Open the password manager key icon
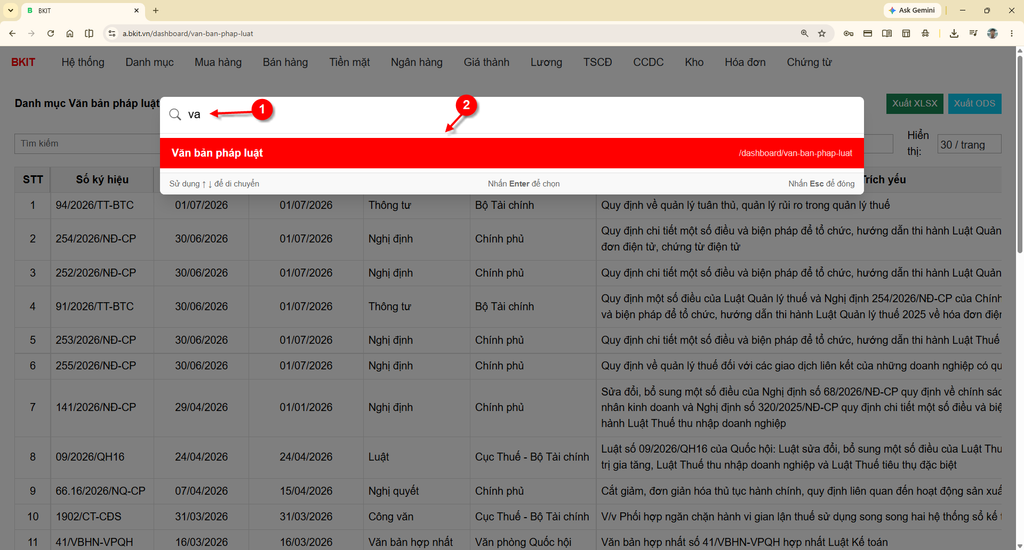The height and width of the screenshot is (550, 1024). point(848,33)
